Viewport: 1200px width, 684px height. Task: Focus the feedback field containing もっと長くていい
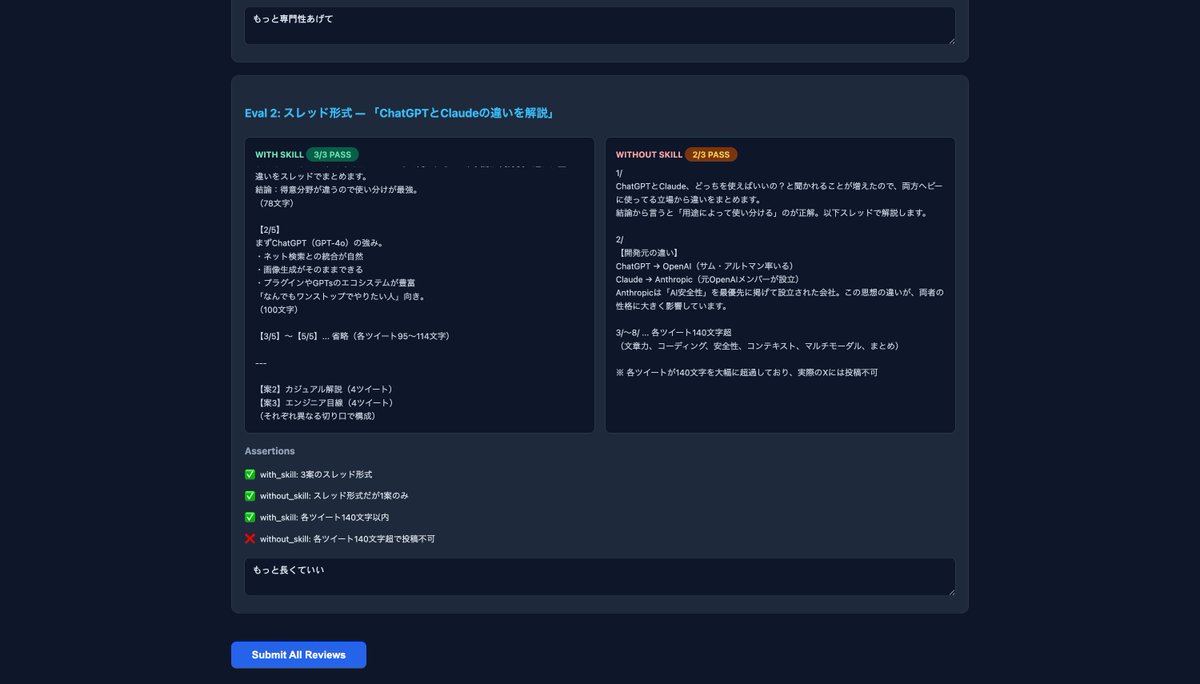click(x=600, y=577)
